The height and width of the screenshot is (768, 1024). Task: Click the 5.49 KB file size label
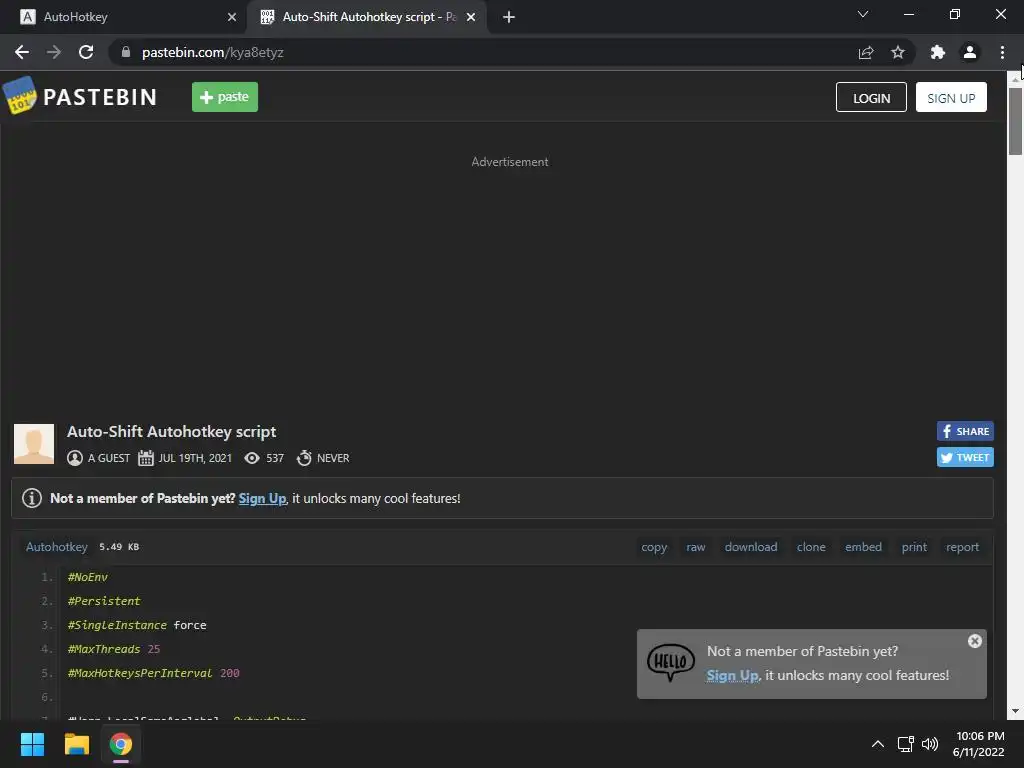tap(119, 547)
